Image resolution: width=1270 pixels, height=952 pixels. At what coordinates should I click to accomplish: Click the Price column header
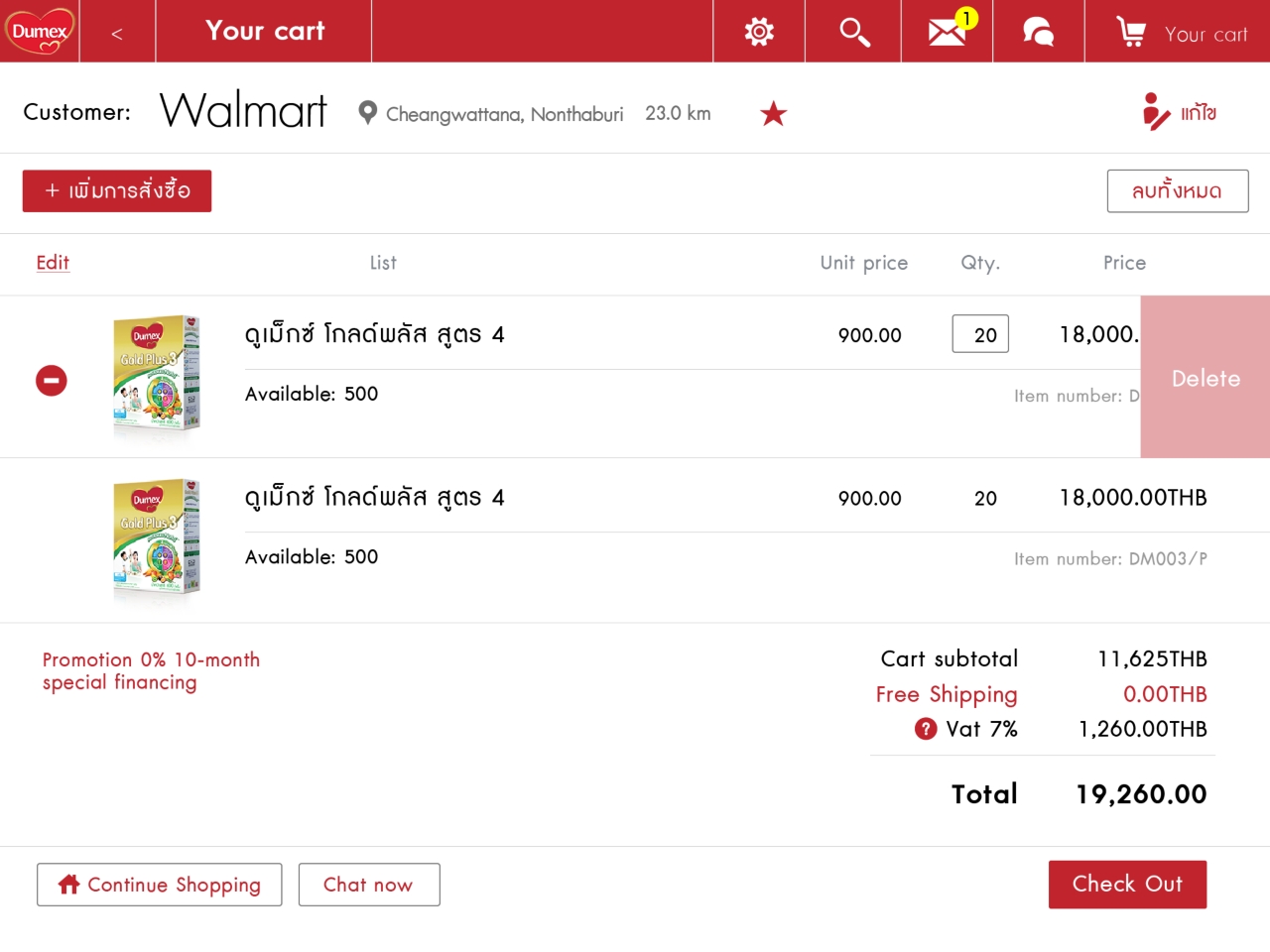[x=1124, y=263]
